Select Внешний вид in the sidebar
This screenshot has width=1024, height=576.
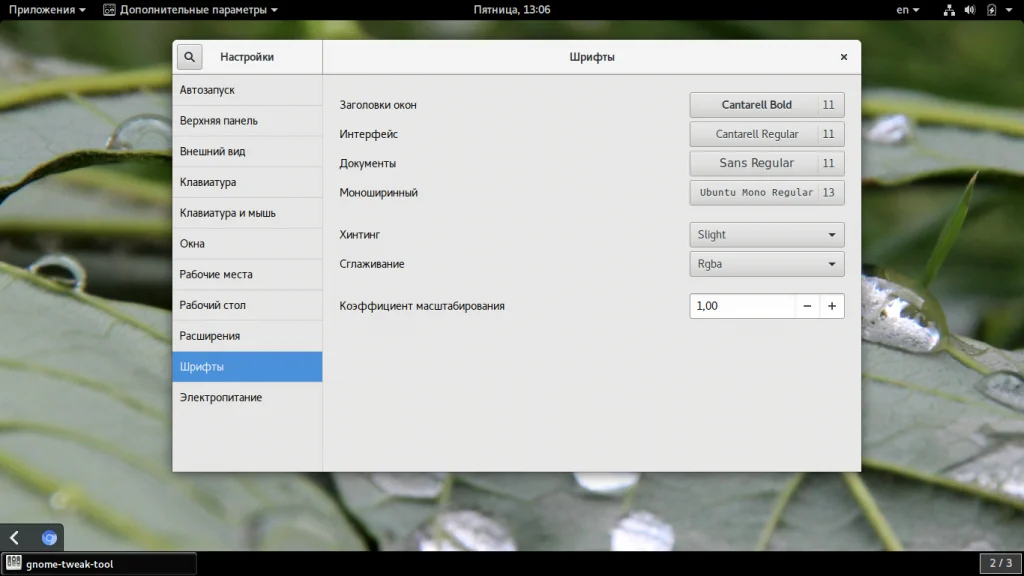[247, 152]
